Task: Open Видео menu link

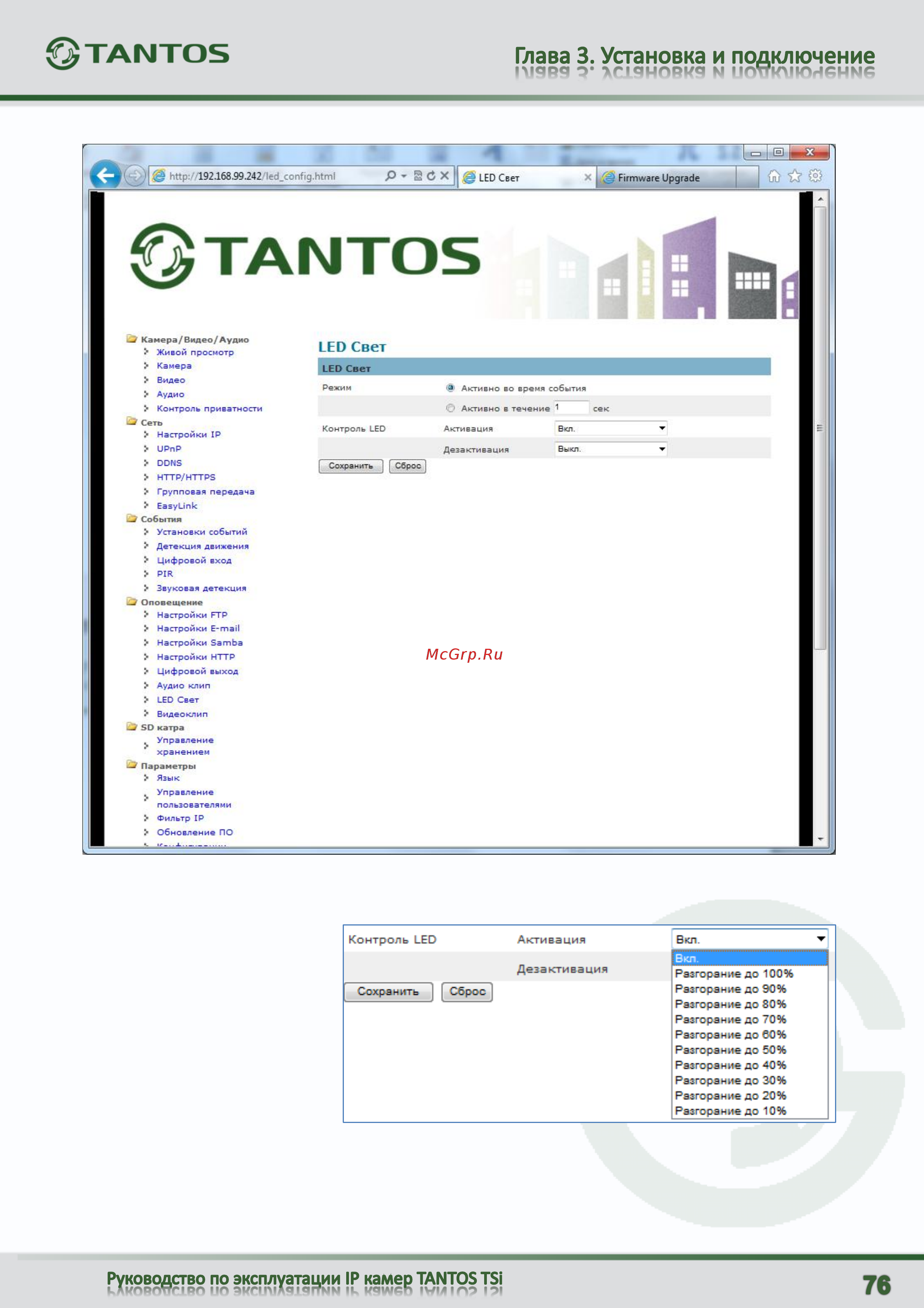Action: (171, 380)
